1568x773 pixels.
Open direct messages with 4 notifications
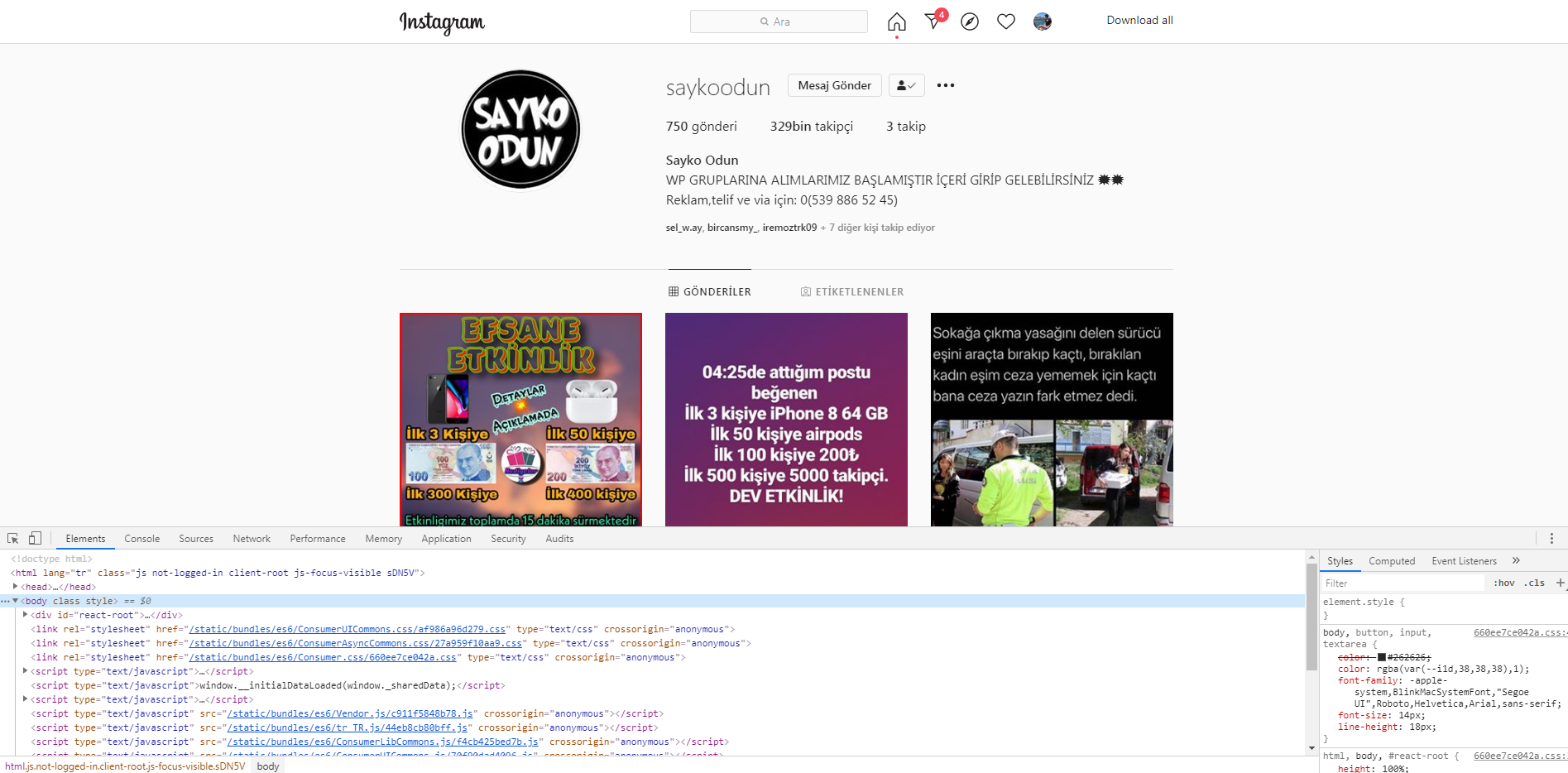click(x=934, y=21)
